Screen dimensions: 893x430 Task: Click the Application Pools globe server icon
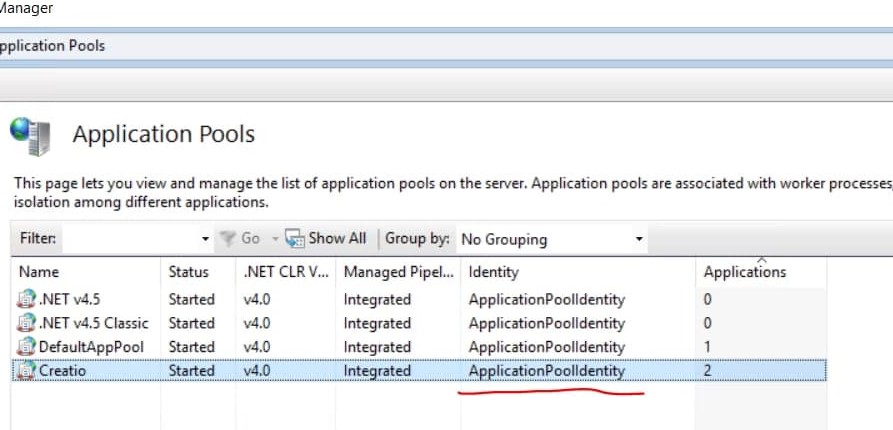[30, 136]
